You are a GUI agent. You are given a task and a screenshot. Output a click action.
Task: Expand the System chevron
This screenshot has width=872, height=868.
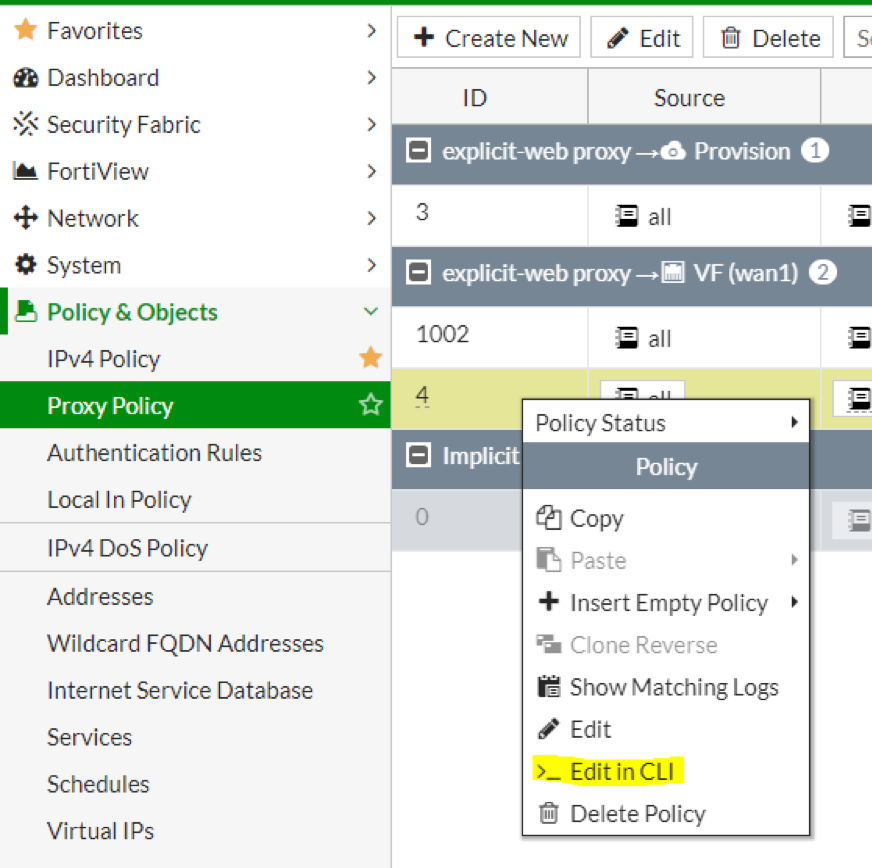371,265
